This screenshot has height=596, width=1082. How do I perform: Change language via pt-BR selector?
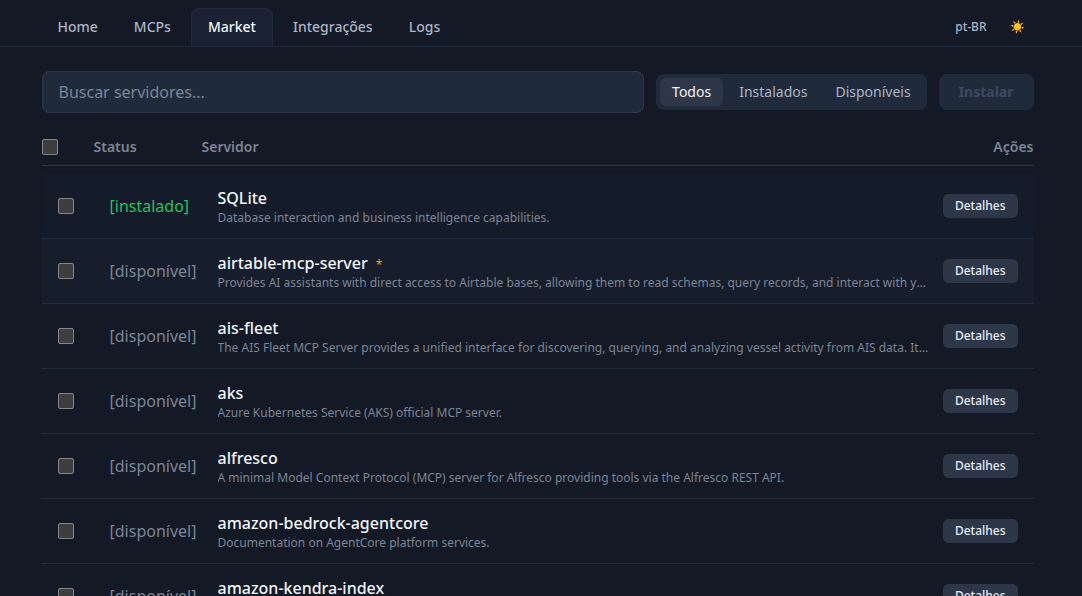(x=971, y=27)
